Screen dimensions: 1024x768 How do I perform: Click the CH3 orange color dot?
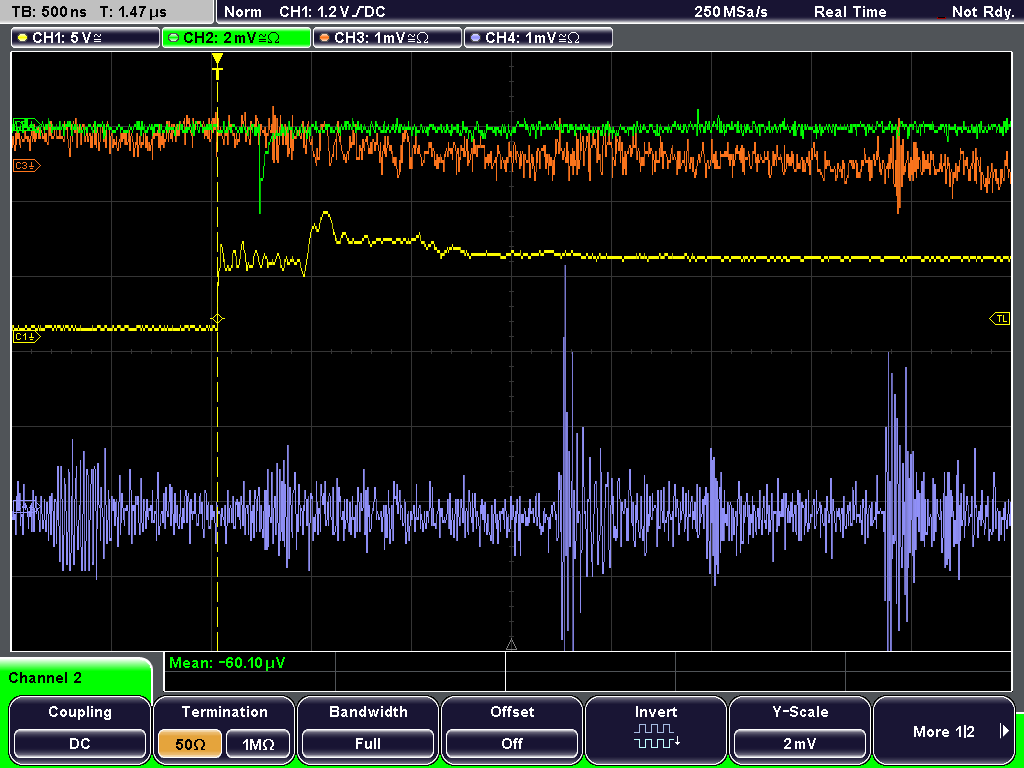point(325,38)
